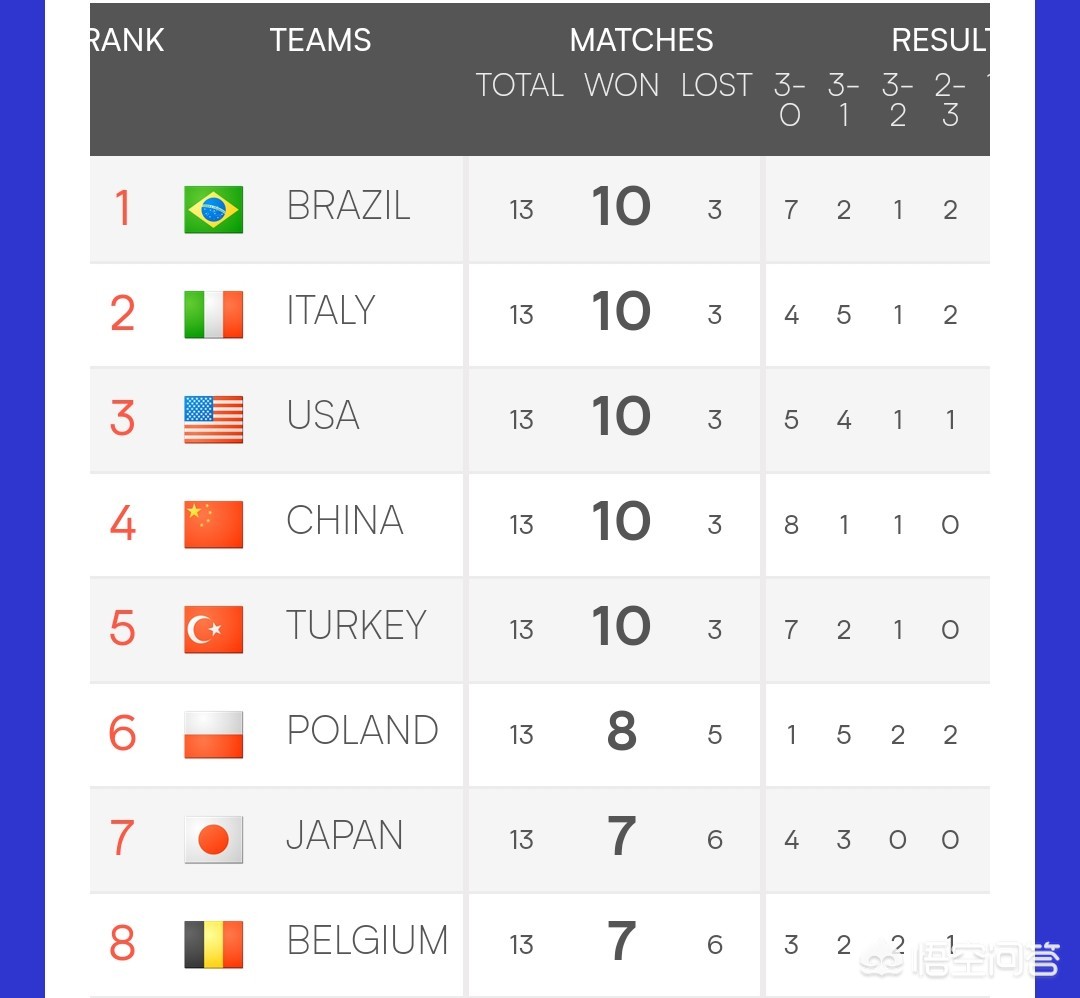Viewport: 1080px width, 998px height.
Task: Click the TOTAL column header
Action: pos(519,86)
